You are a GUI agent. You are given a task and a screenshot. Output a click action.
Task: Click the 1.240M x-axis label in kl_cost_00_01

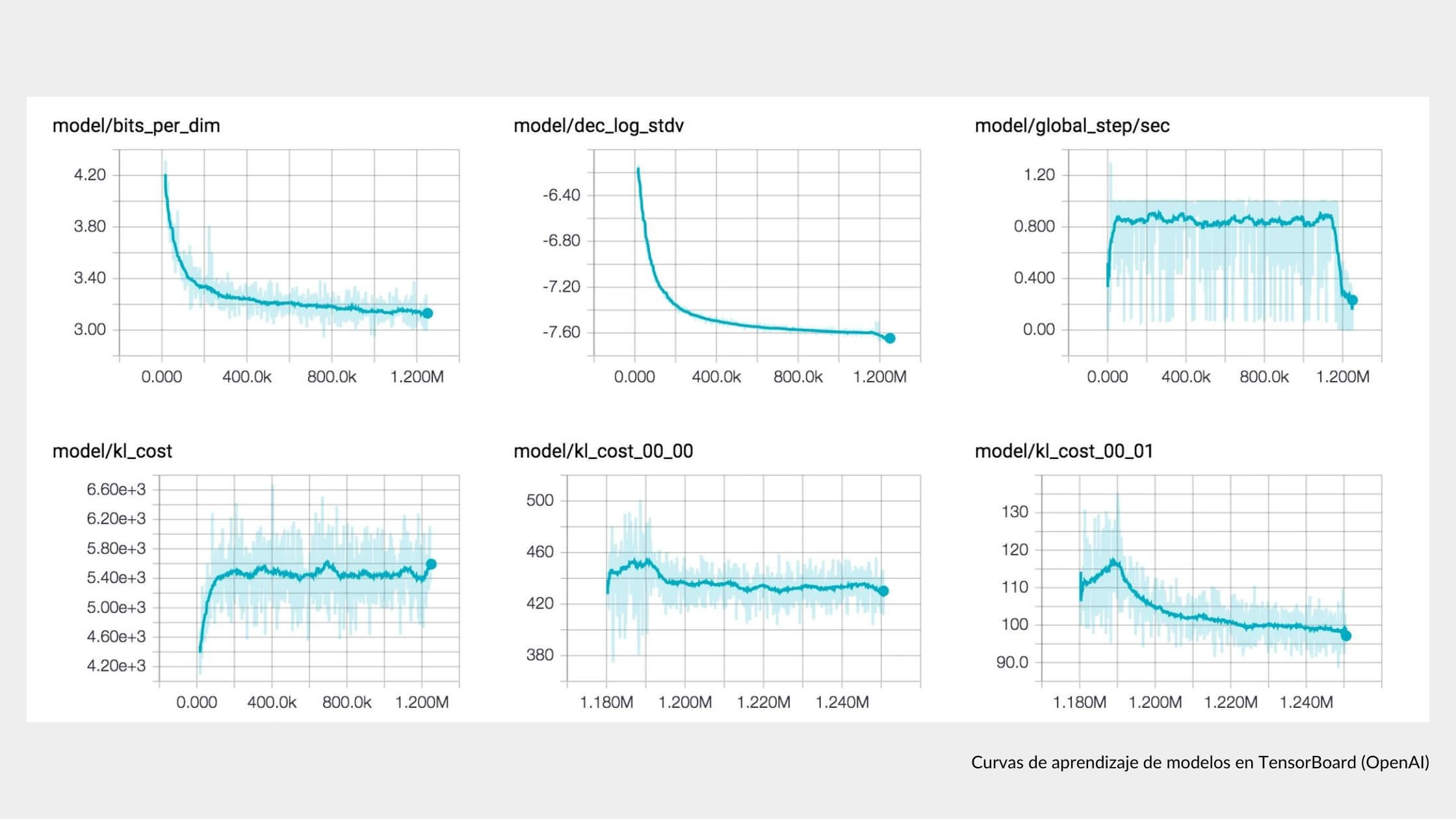coord(1306,703)
